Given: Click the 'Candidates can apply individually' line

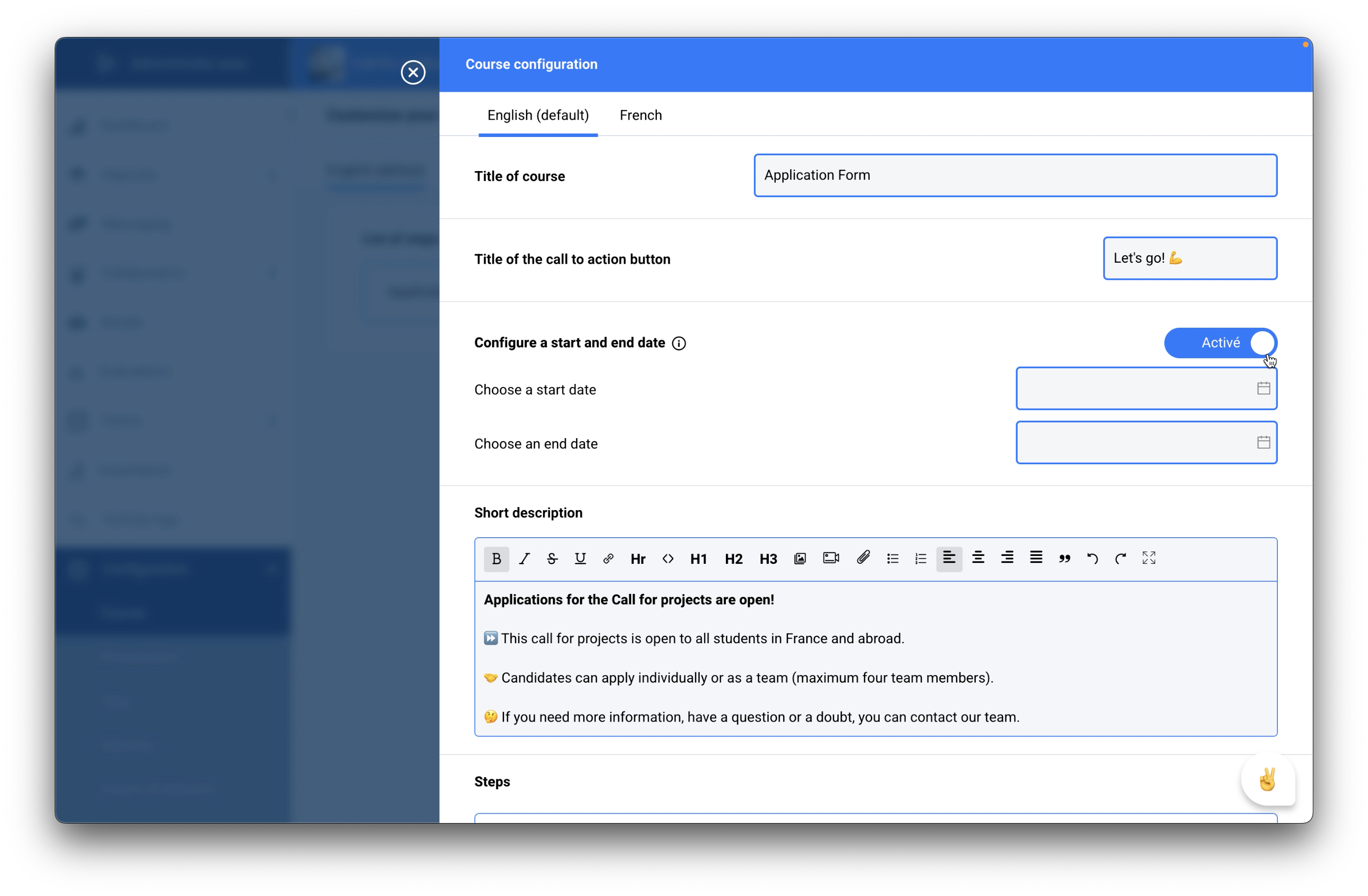Looking at the screenshot, I should pos(739,678).
